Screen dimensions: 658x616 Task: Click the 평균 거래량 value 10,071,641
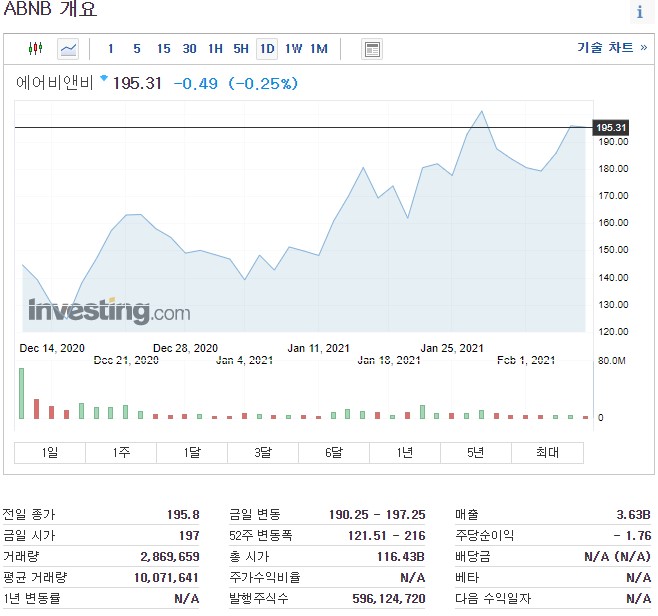coord(166,577)
